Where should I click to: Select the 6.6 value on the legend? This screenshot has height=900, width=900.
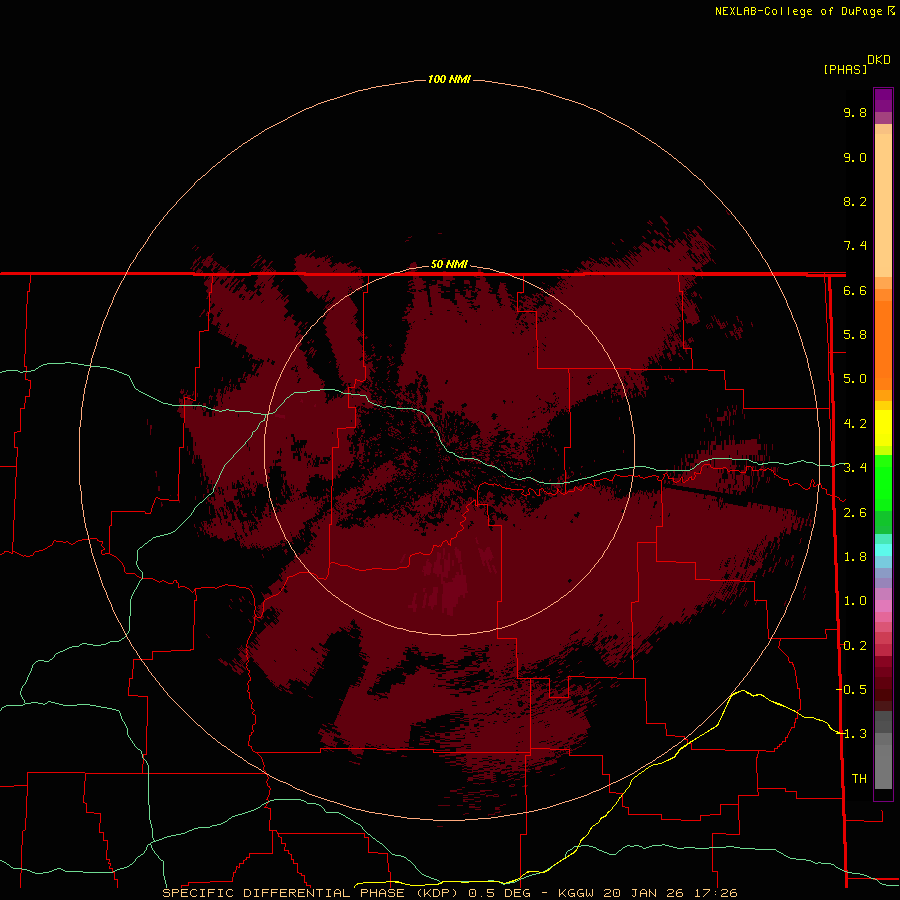click(855, 290)
